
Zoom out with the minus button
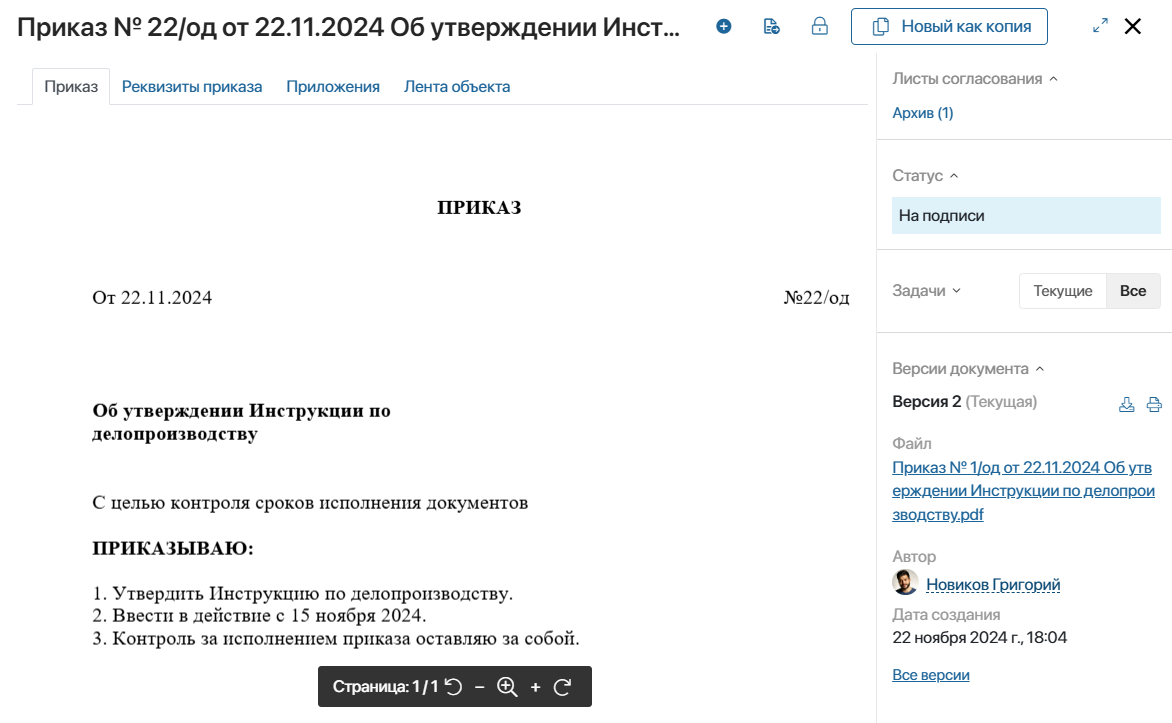point(480,686)
